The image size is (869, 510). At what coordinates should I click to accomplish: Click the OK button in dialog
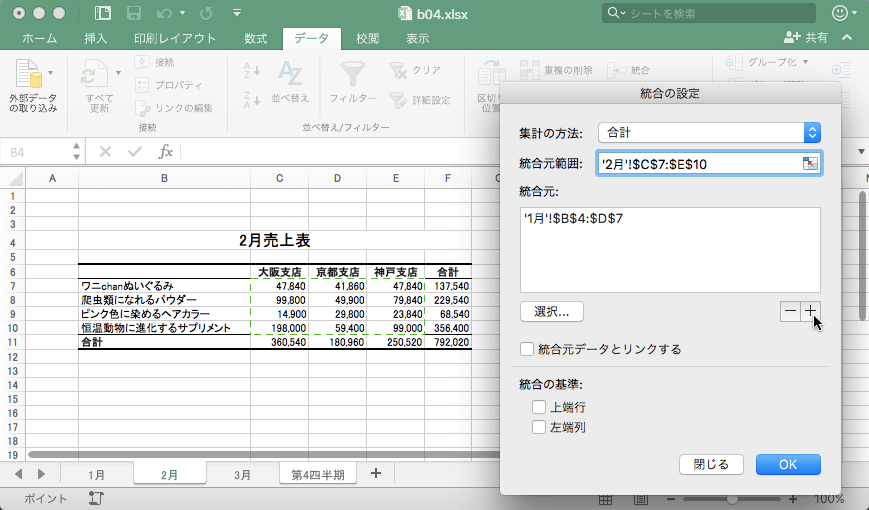788,465
